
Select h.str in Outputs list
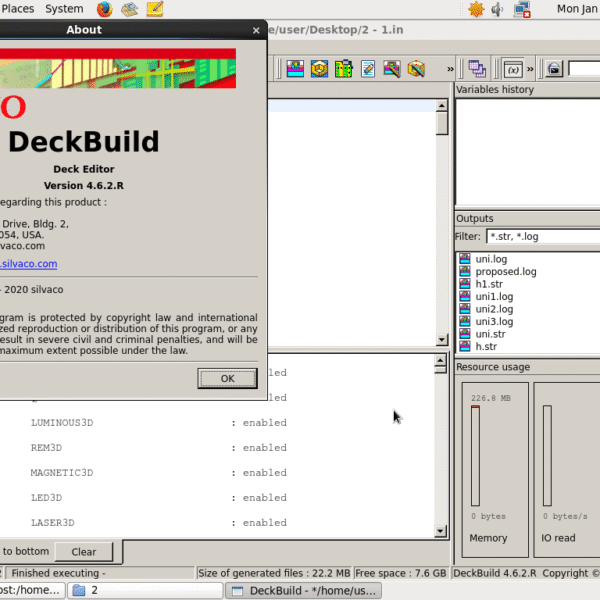pos(486,346)
